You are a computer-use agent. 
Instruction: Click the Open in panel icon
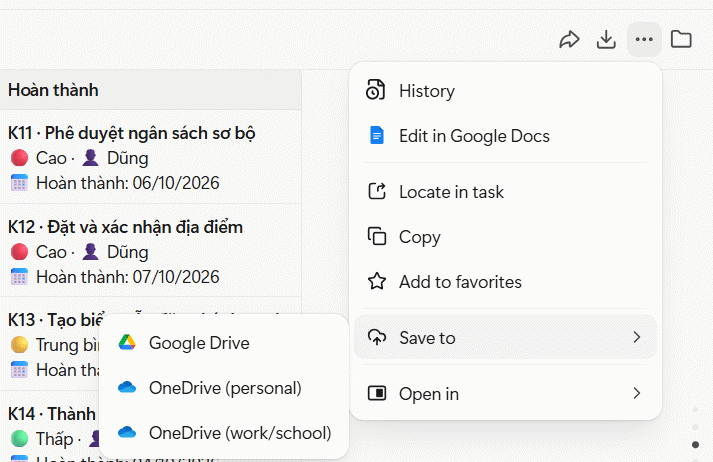377,393
